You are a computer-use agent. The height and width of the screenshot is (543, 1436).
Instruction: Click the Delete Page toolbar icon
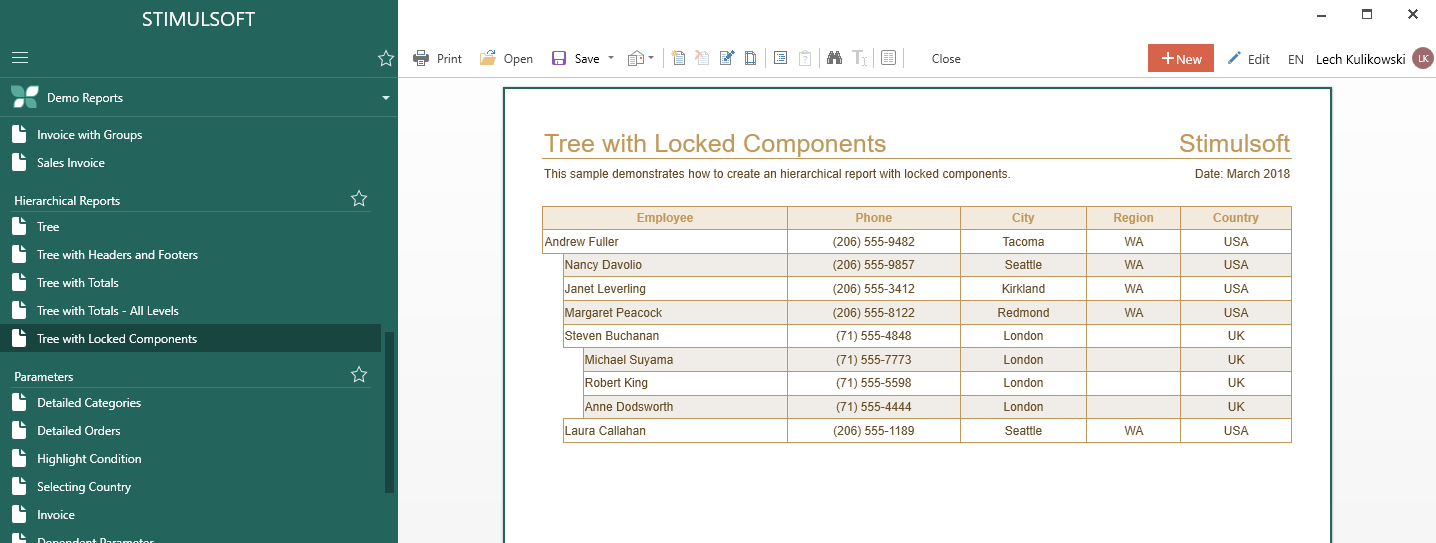(x=702, y=58)
